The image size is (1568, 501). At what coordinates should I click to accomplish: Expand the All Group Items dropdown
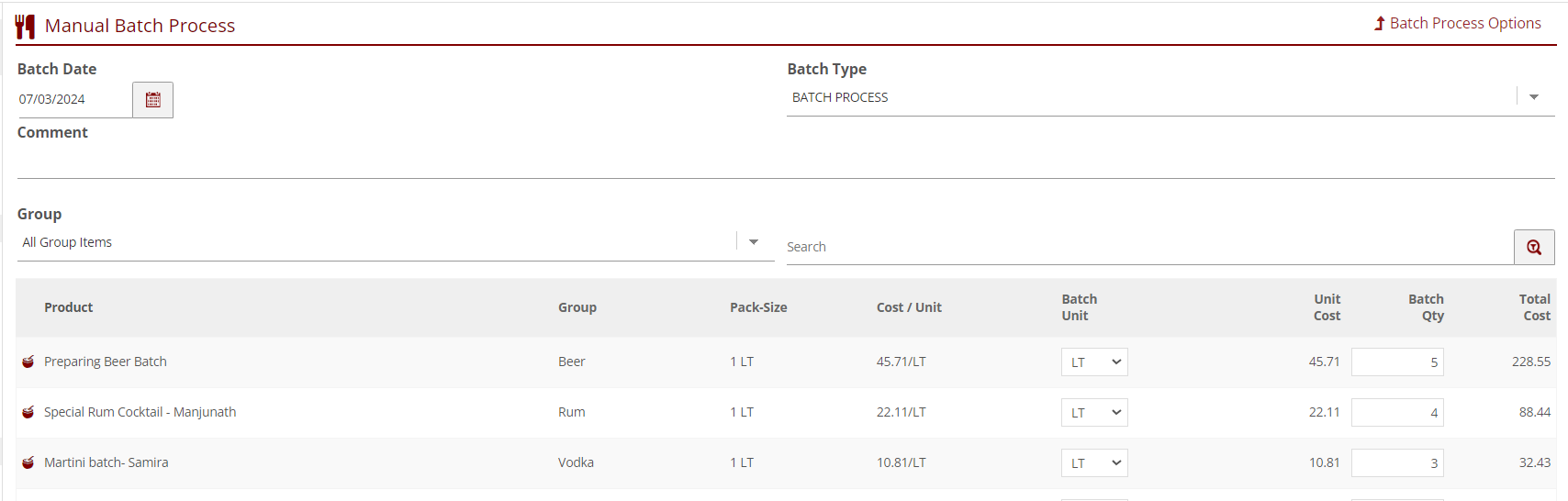point(753,242)
